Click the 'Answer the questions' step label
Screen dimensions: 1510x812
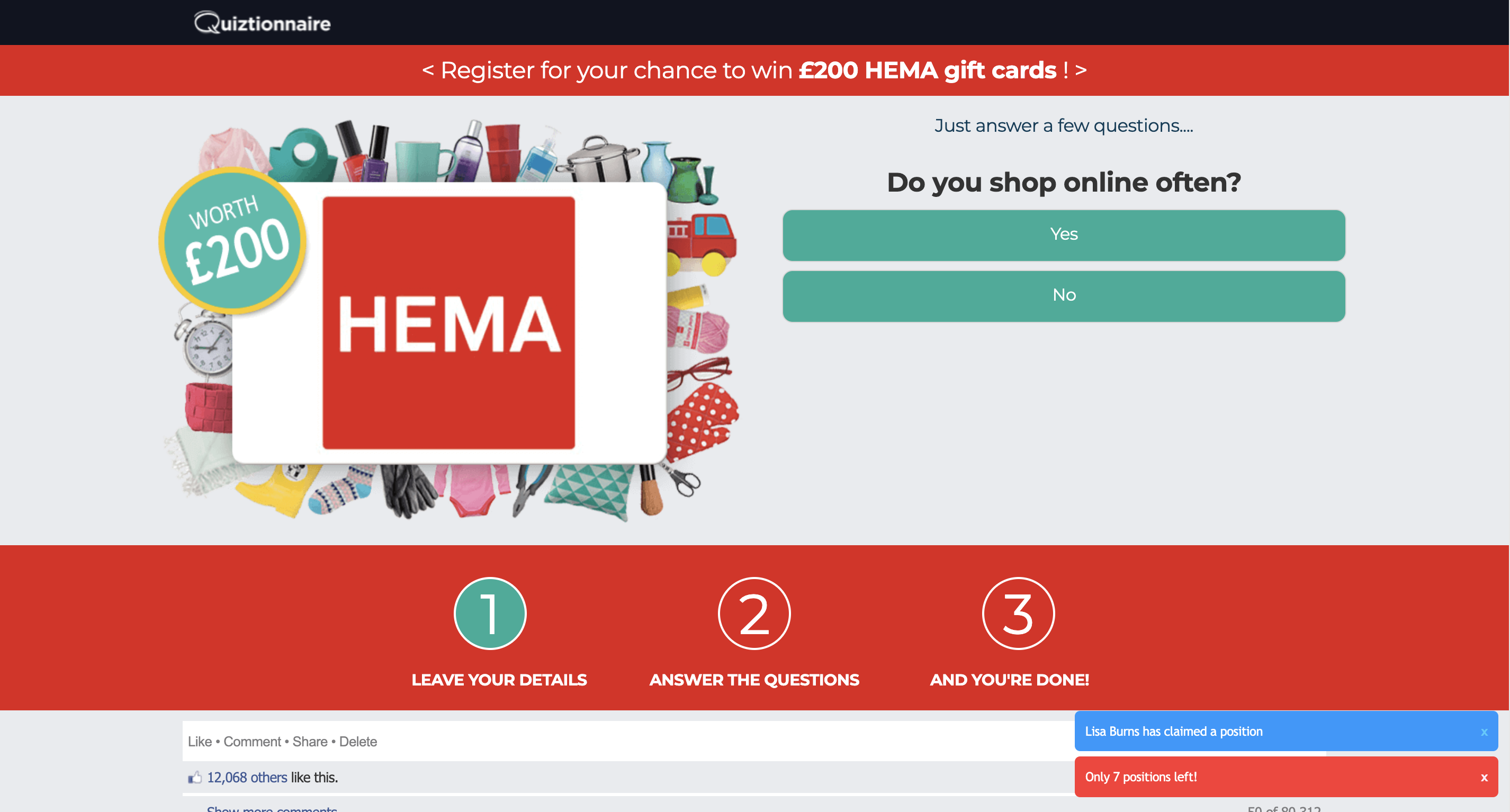[x=754, y=680]
